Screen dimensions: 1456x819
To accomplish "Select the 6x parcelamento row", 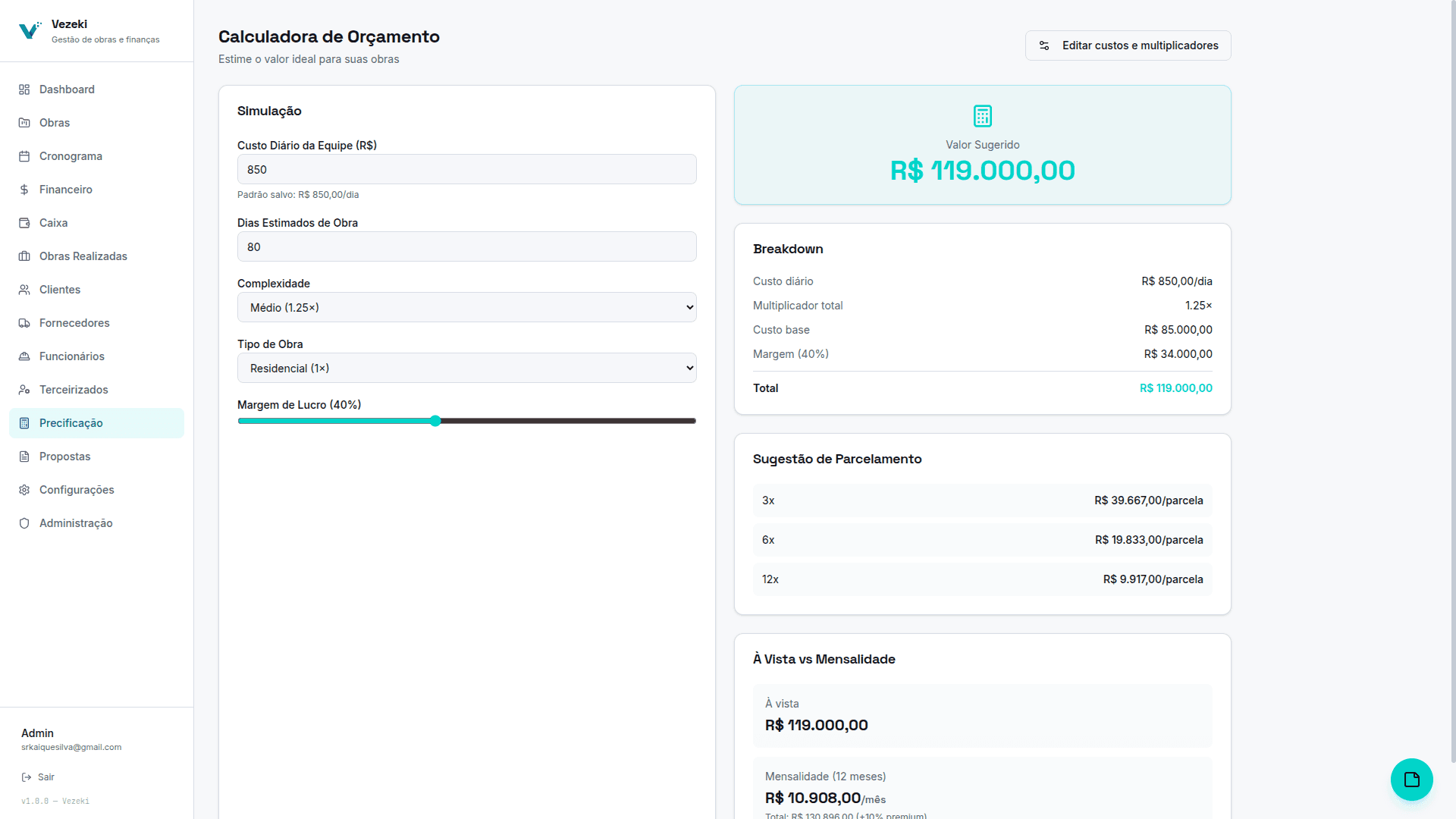I will point(982,540).
